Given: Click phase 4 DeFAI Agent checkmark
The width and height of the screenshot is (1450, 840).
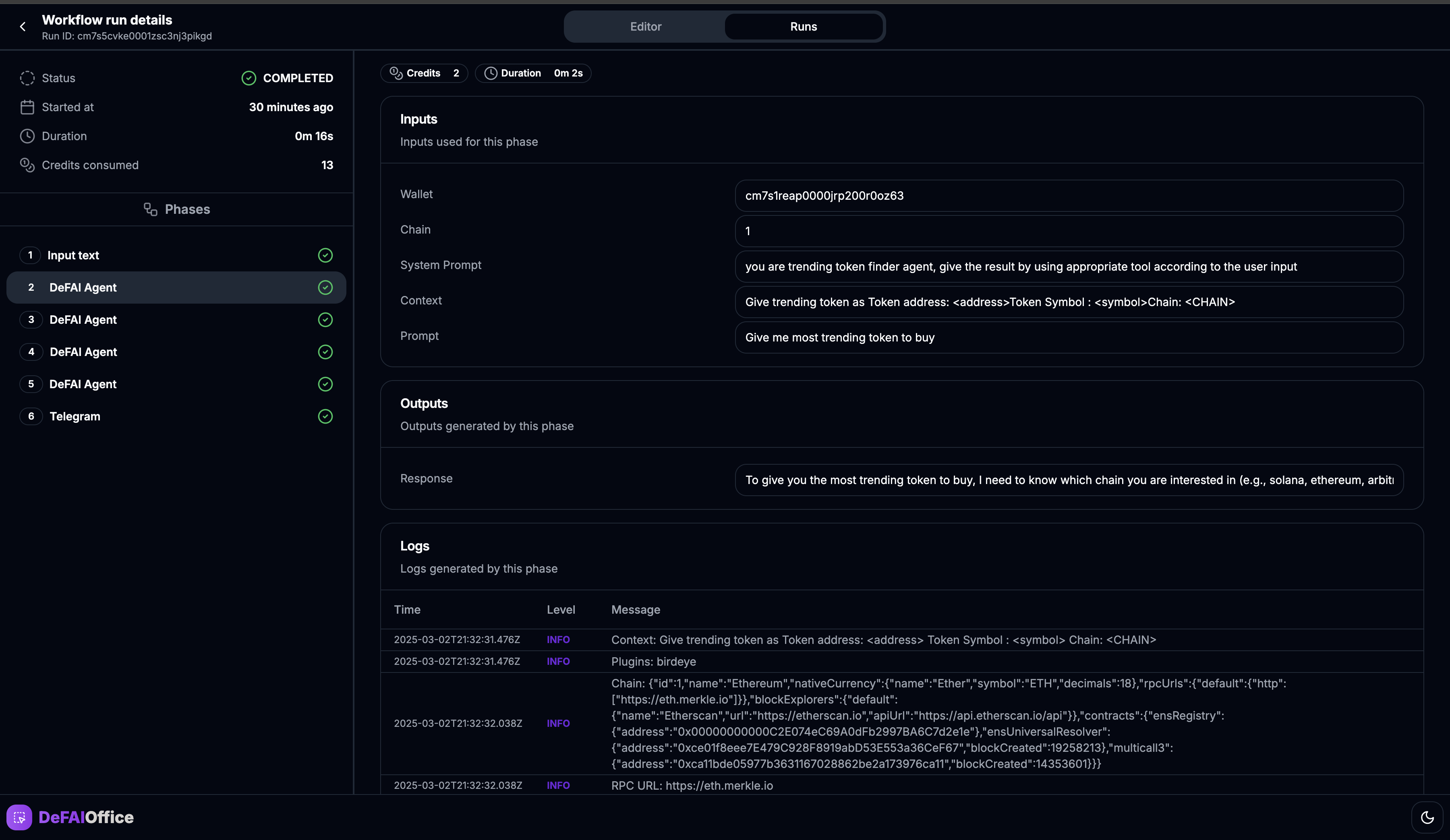Looking at the screenshot, I should point(325,352).
